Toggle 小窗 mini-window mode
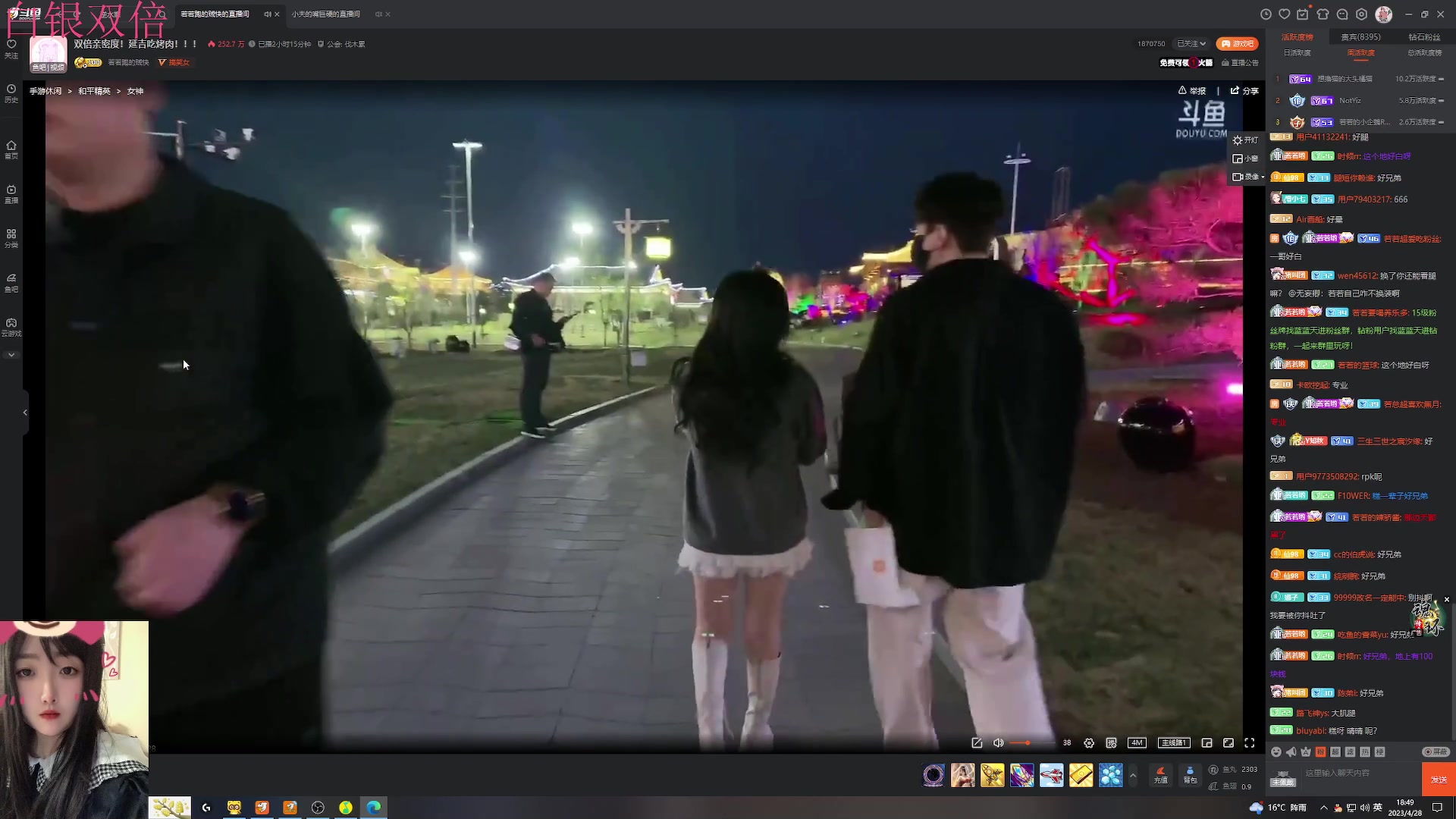 (1245, 158)
